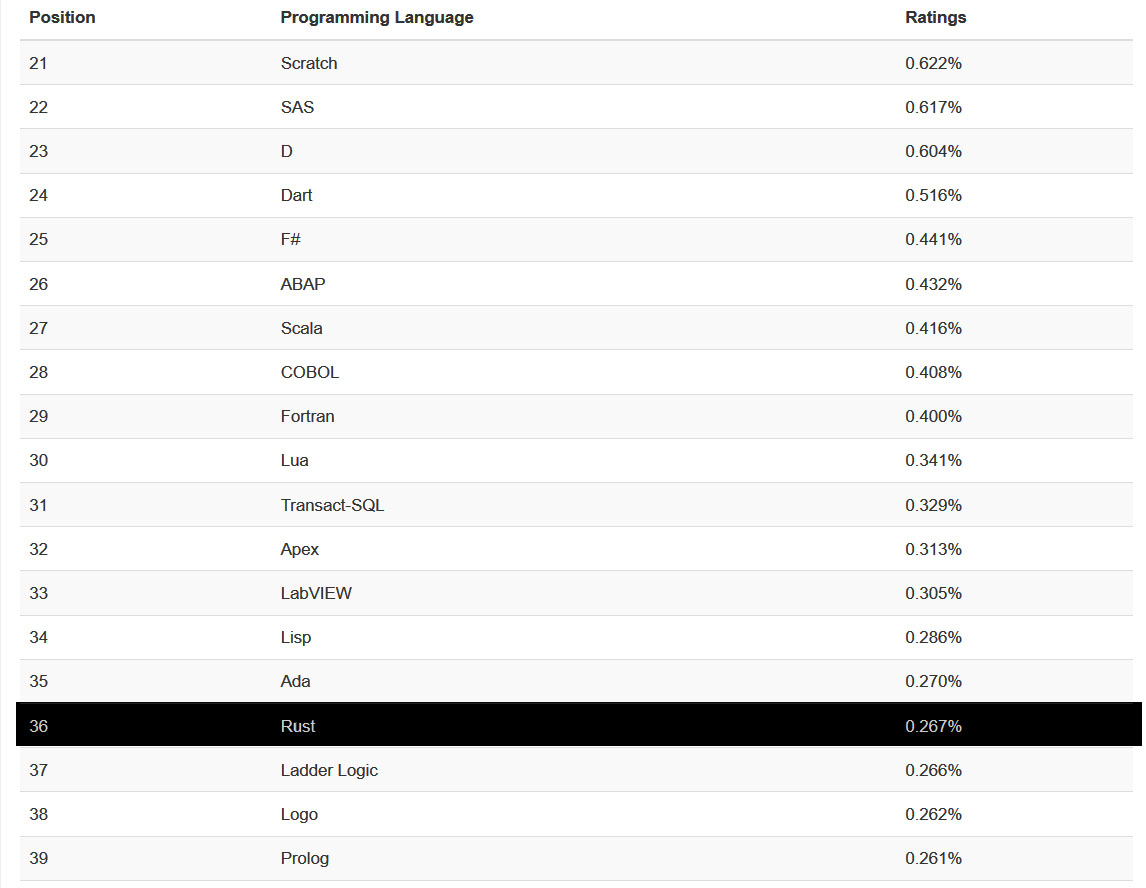Select the Dart language entry

pyautogui.click(x=296, y=195)
